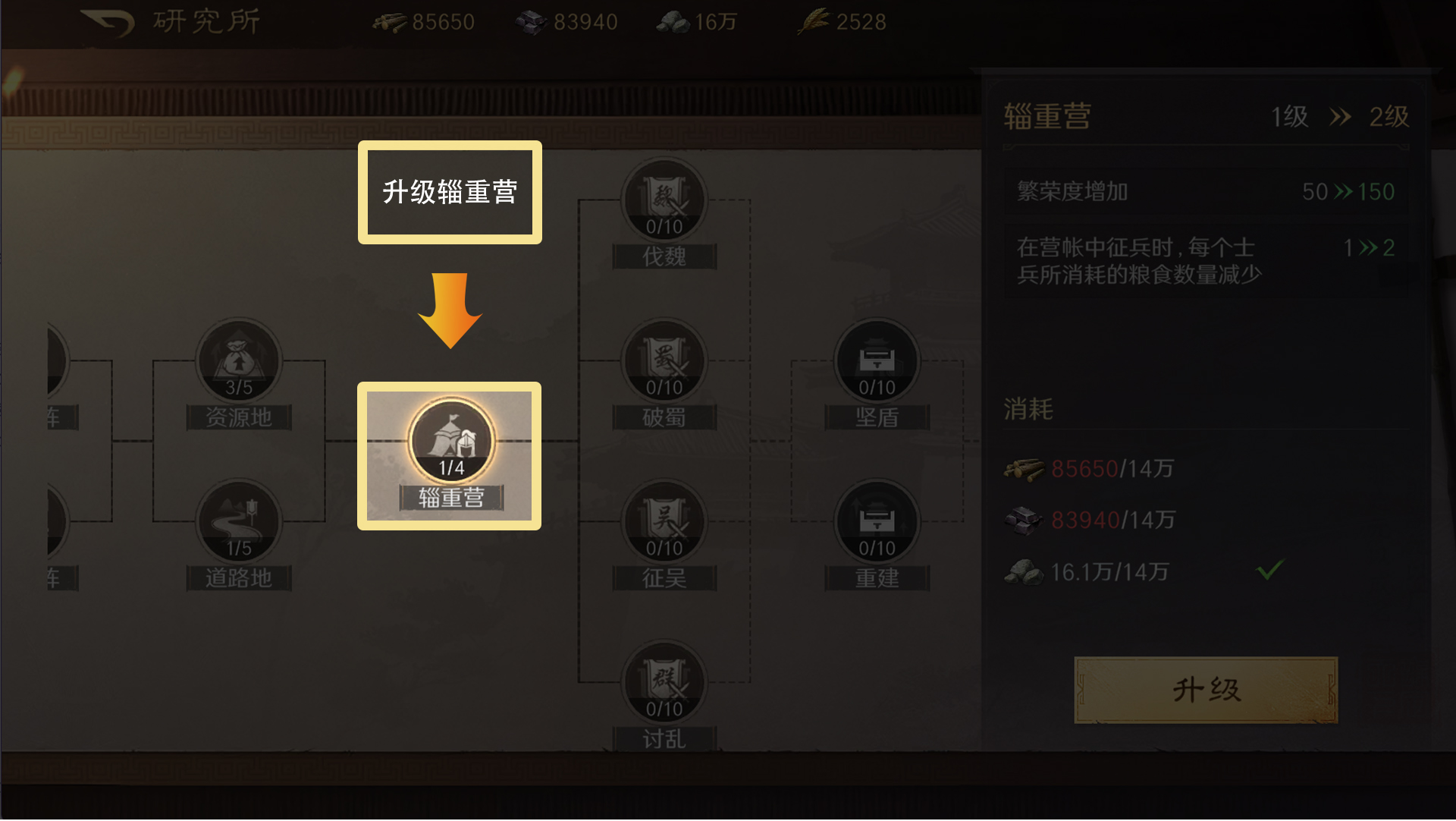This screenshot has height=821, width=1456.
Task: Click the 升级 upgrade button
Action: click(1206, 690)
